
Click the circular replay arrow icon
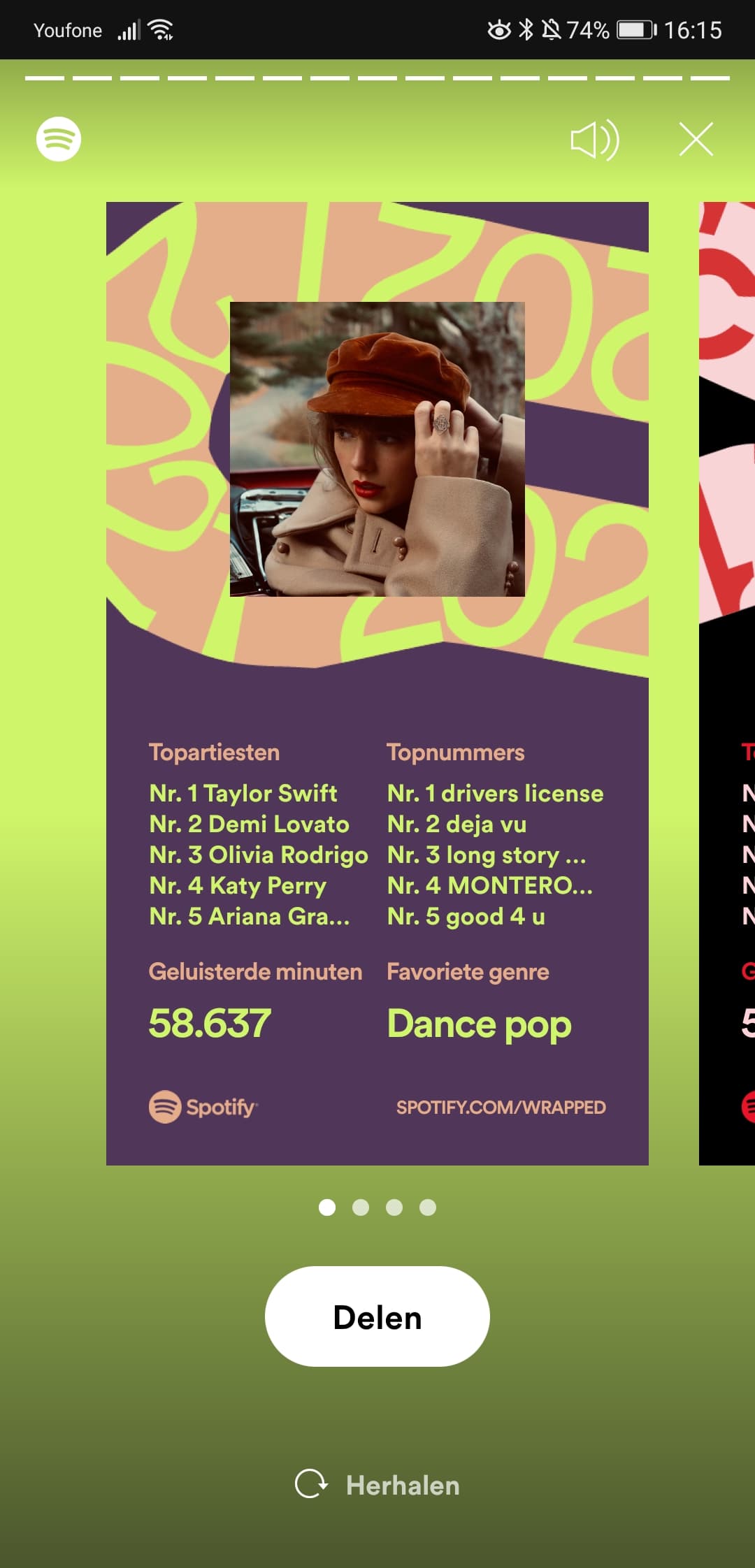click(x=311, y=1483)
